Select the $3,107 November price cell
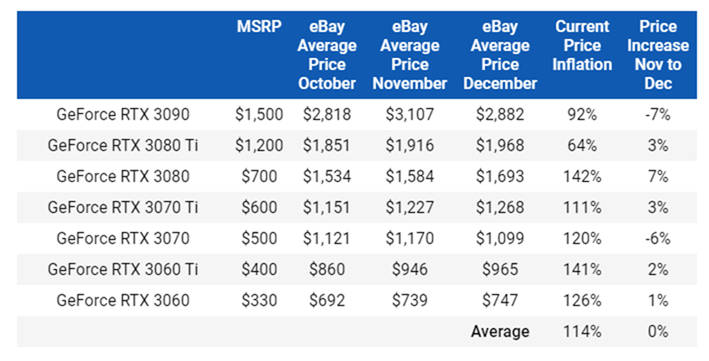The height and width of the screenshot is (361, 709). tap(410, 114)
